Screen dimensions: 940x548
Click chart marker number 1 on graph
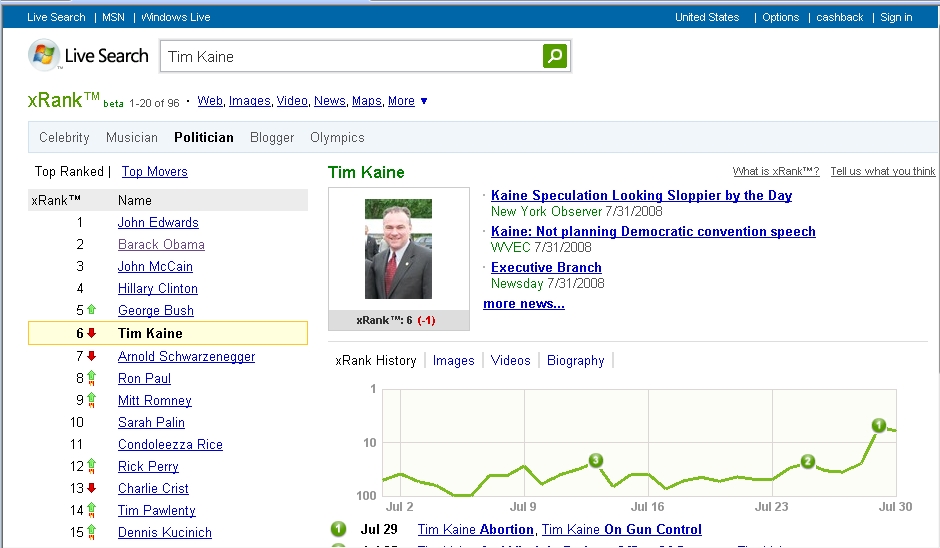[879, 426]
